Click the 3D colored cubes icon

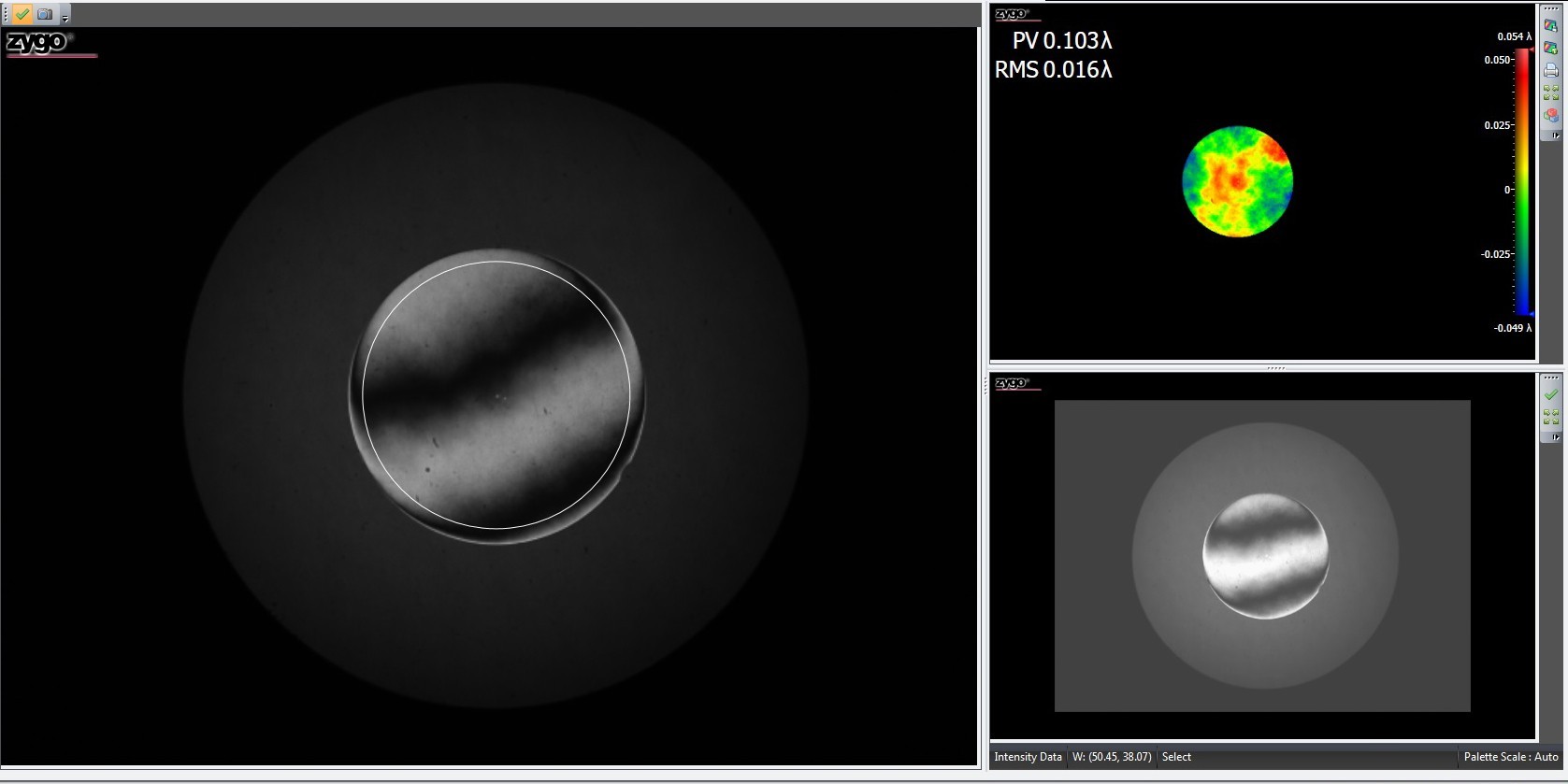[x=1551, y=116]
